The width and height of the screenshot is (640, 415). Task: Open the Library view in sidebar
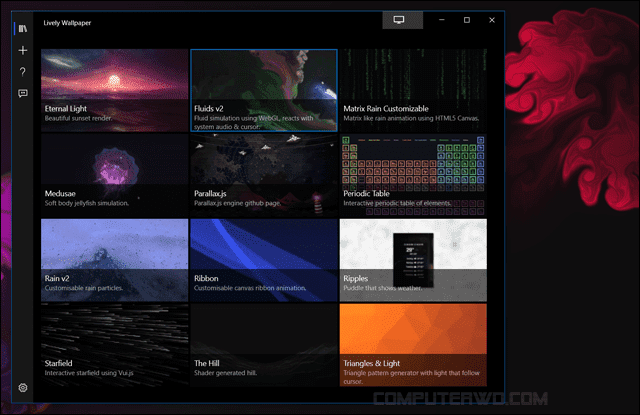[x=23, y=29]
